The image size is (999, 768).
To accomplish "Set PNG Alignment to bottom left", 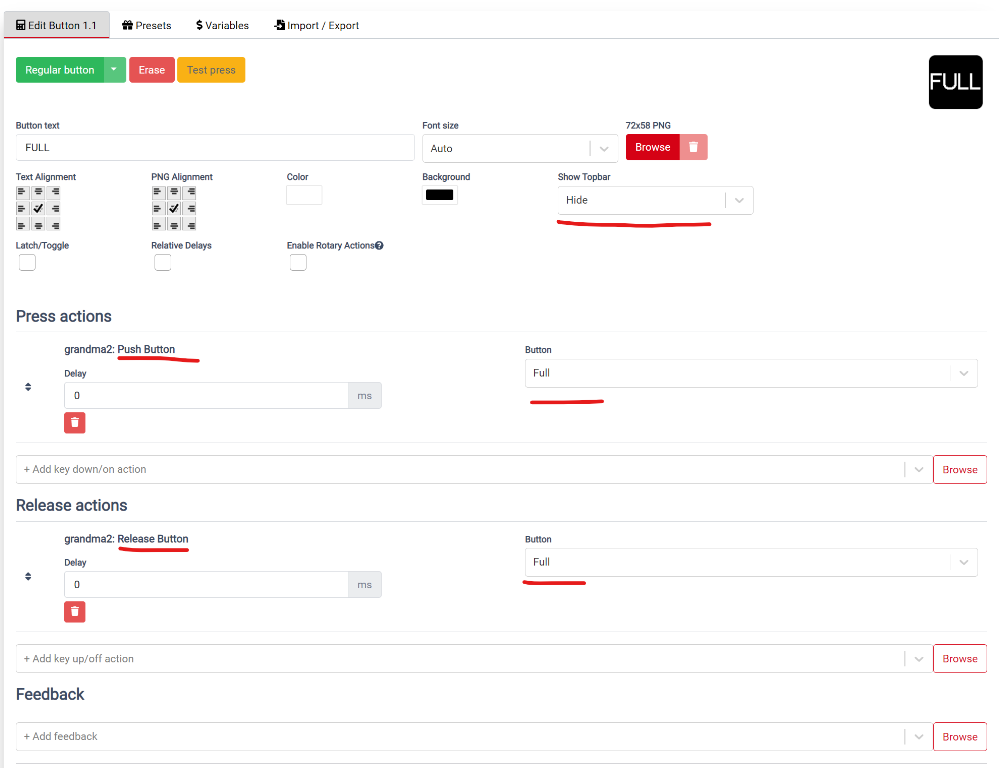I will coord(159,224).
